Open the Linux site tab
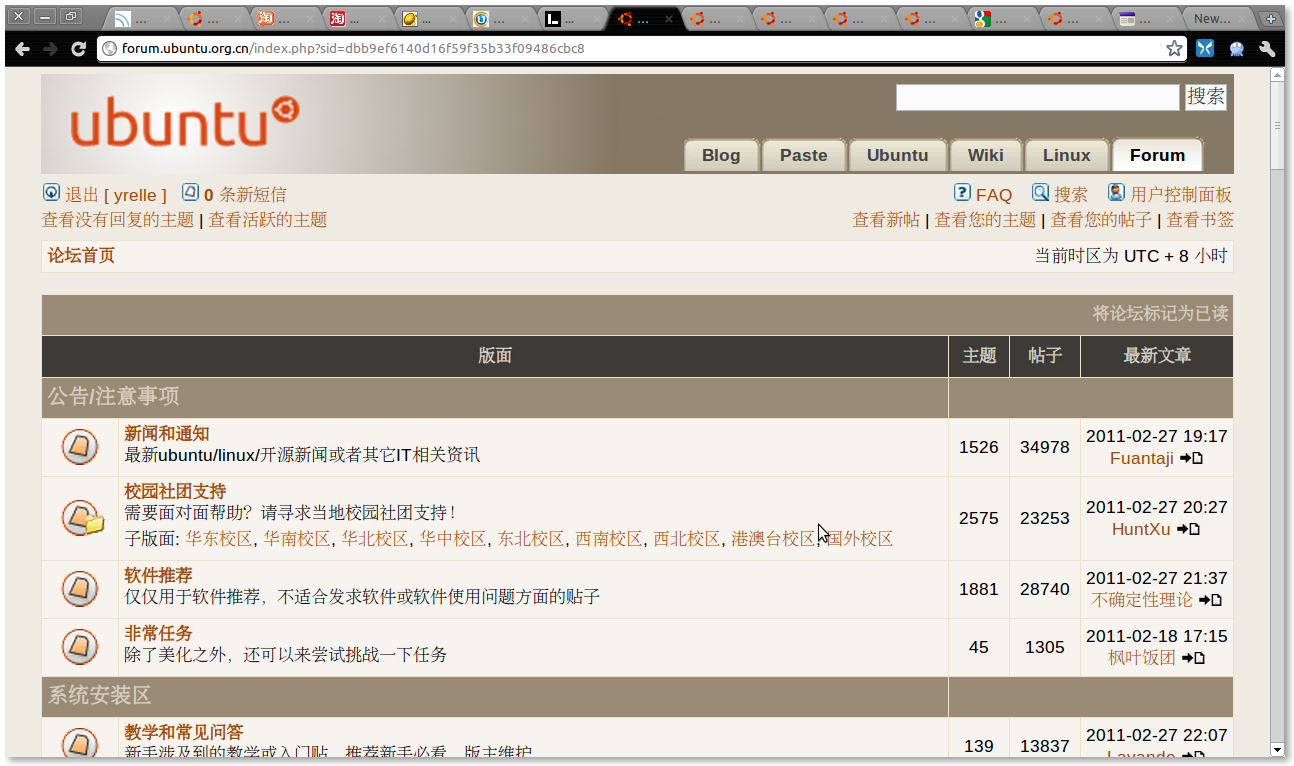 click(x=1066, y=155)
